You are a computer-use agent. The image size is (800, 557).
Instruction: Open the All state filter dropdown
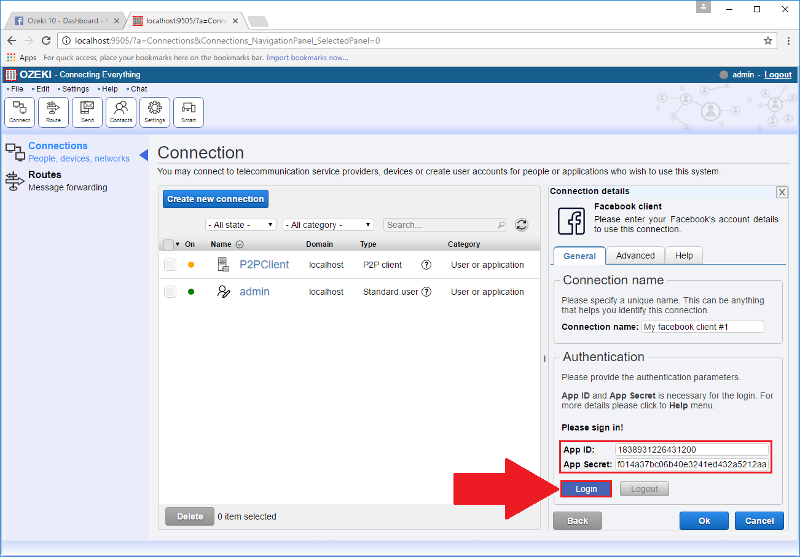pos(241,225)
